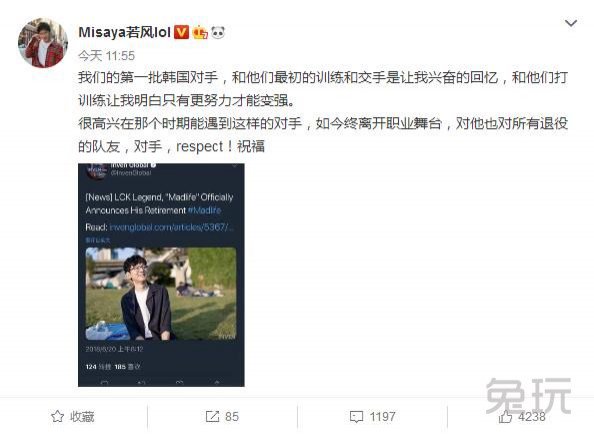
Task: Click the post text starting with 我们的第一批韩国对手
Action: pyautogui.click(x=323, y=112)
